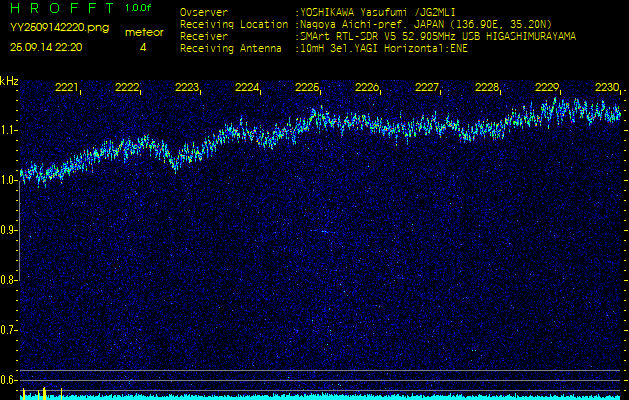The height and width of the screenshot is (400, 629).
Task: Select the 26.09.14 22:20 date stamp
Action: click(x=46, y=47)
